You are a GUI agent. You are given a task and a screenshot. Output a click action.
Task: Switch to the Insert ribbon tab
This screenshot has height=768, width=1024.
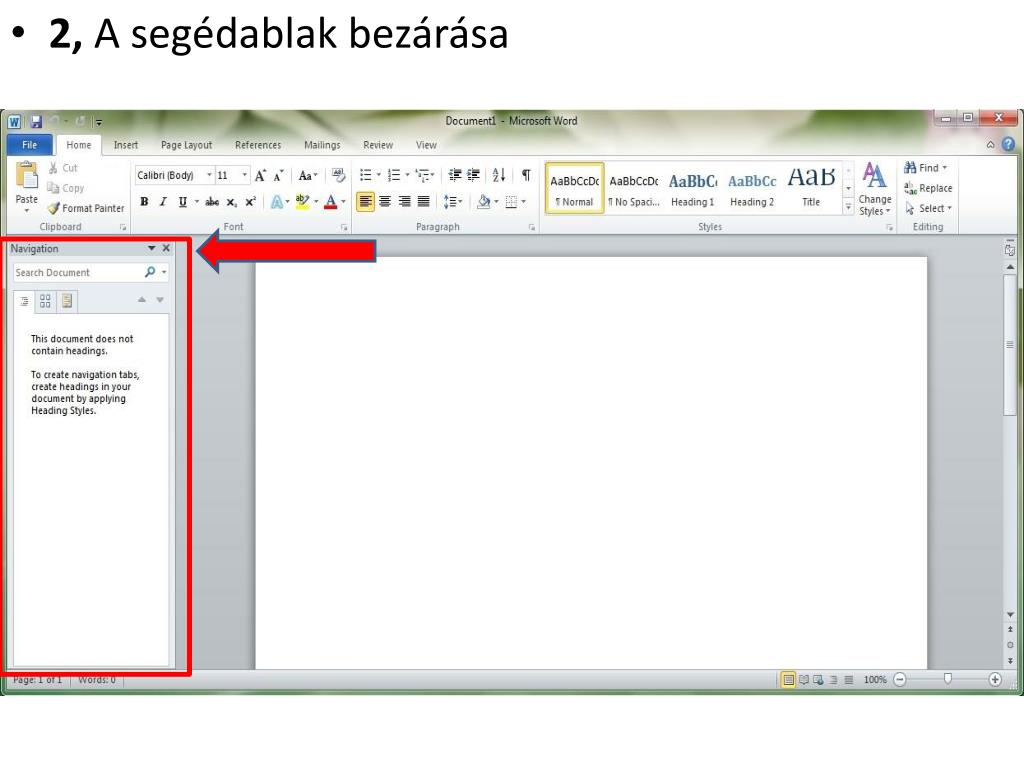[126, 145]
